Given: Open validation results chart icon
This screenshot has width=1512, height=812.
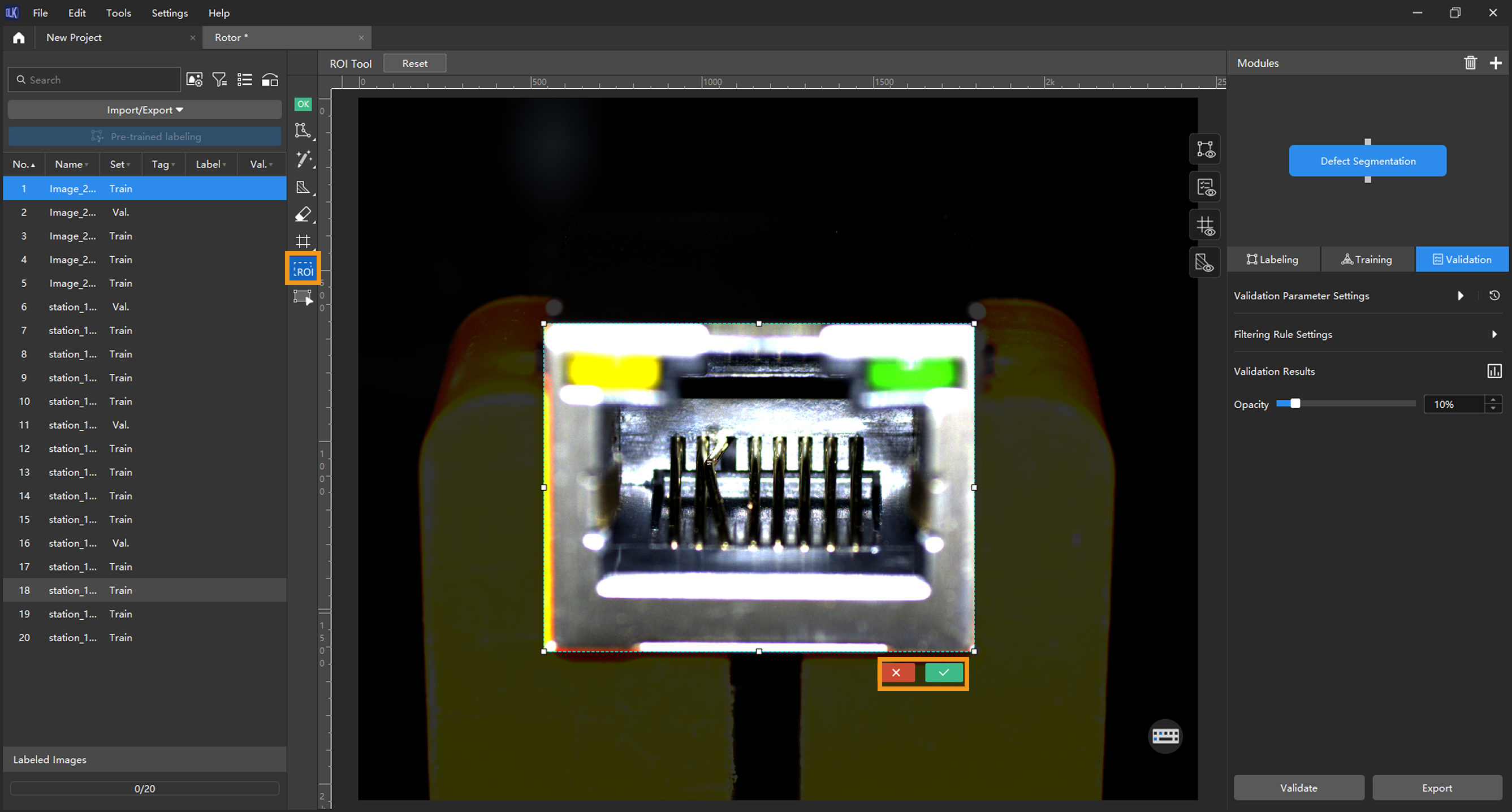Looking at the screenshot, I should 1494,371.
